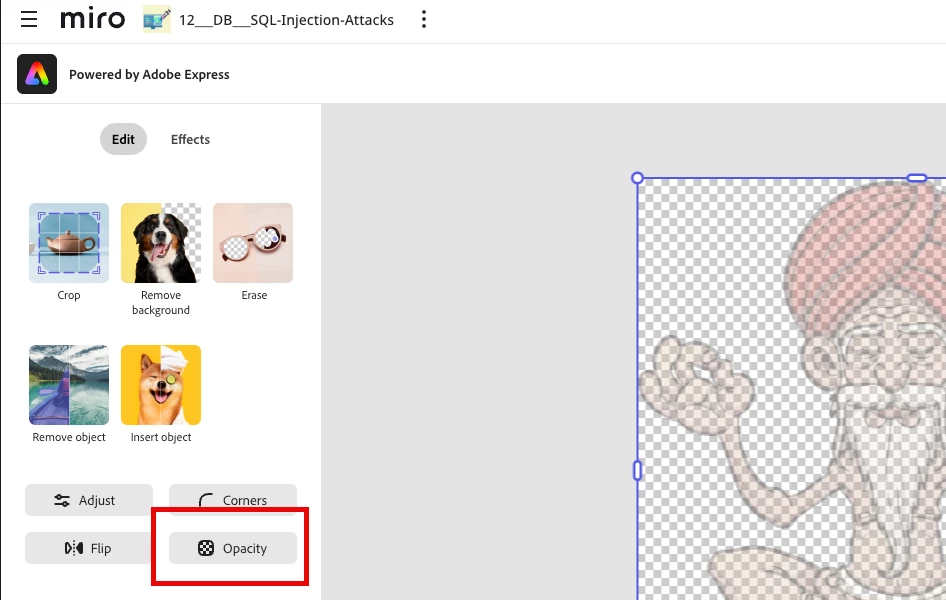Image resolution: width=946 pixels, height=600 pixels.
Task: Click the board title 12__DB__SQL-Injection-Attacks
Action: (287, 20)
